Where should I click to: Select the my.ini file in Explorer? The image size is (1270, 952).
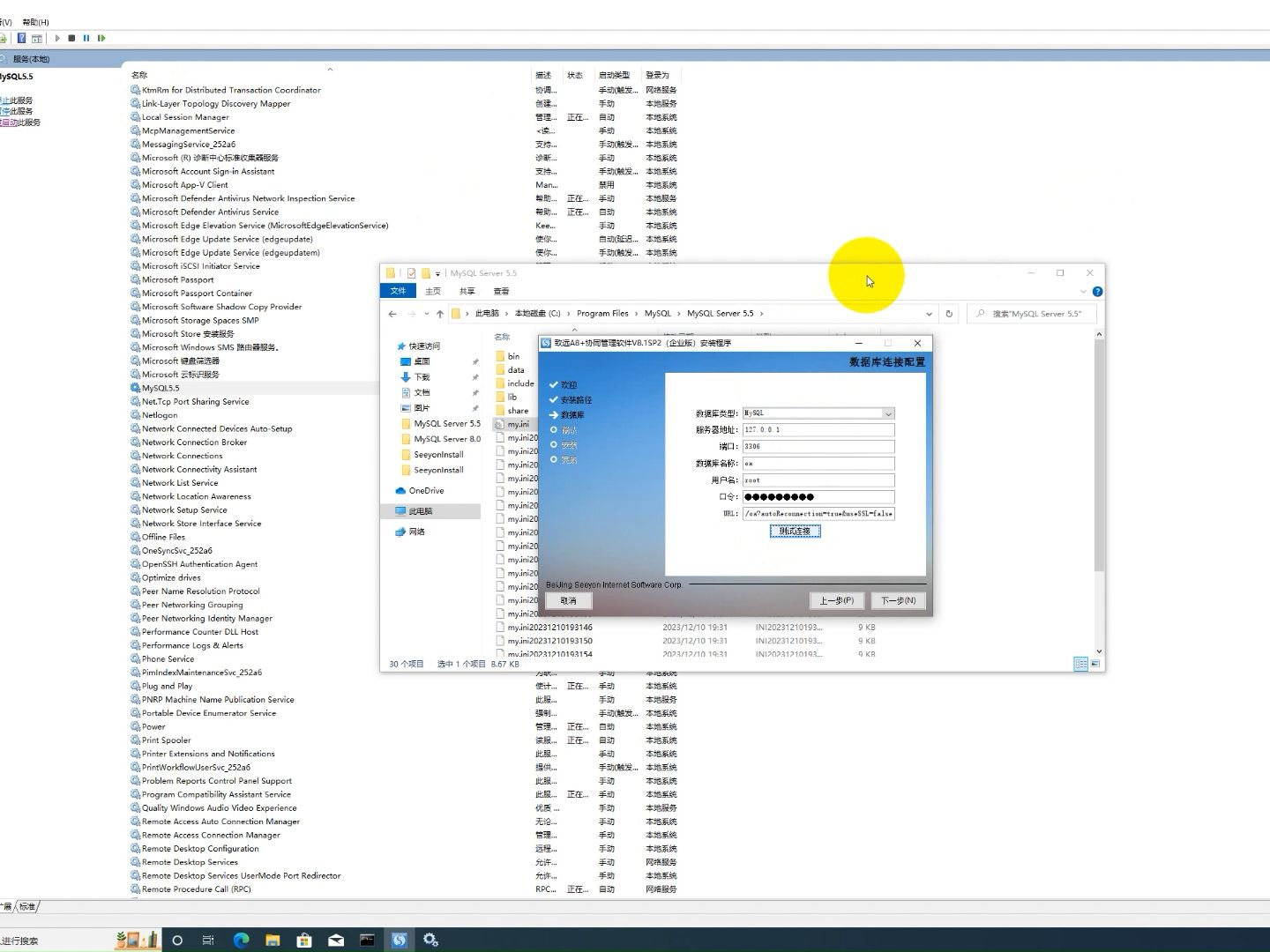[518, 424]
